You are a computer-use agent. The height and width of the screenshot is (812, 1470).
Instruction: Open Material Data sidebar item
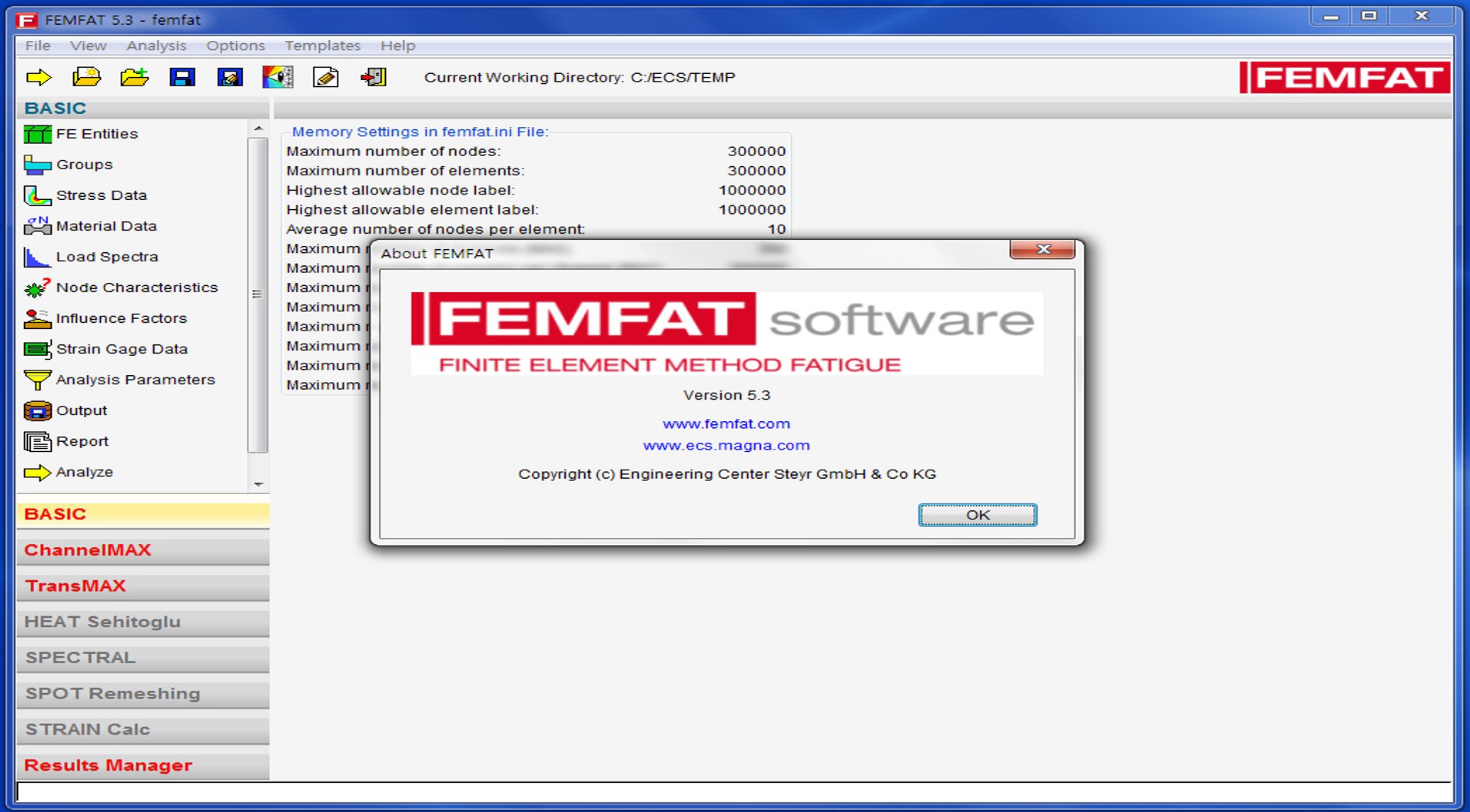click(90, 227)
